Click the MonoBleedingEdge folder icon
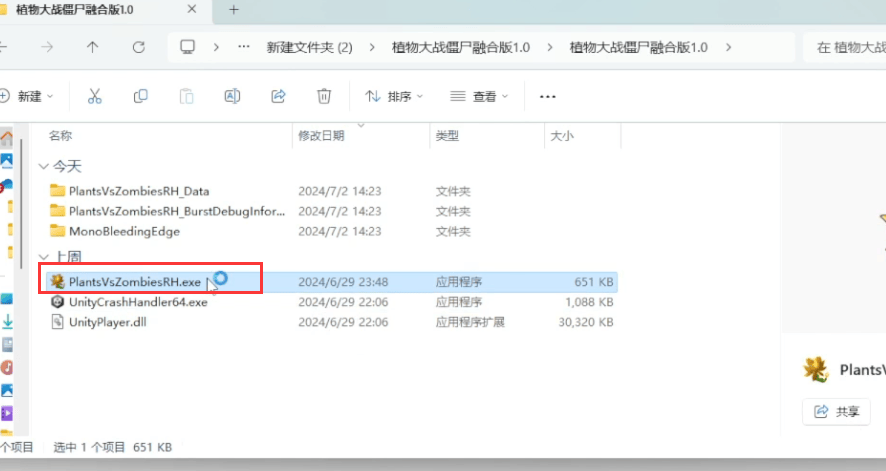Screen dimensions: 886x471 tap(58, 231)
